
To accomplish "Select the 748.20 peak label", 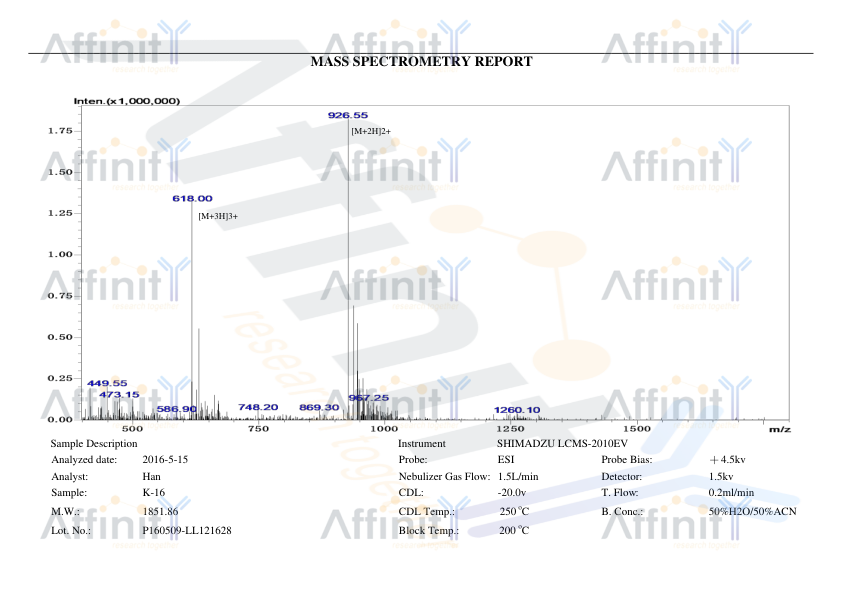I will click(x=258, y=408).
